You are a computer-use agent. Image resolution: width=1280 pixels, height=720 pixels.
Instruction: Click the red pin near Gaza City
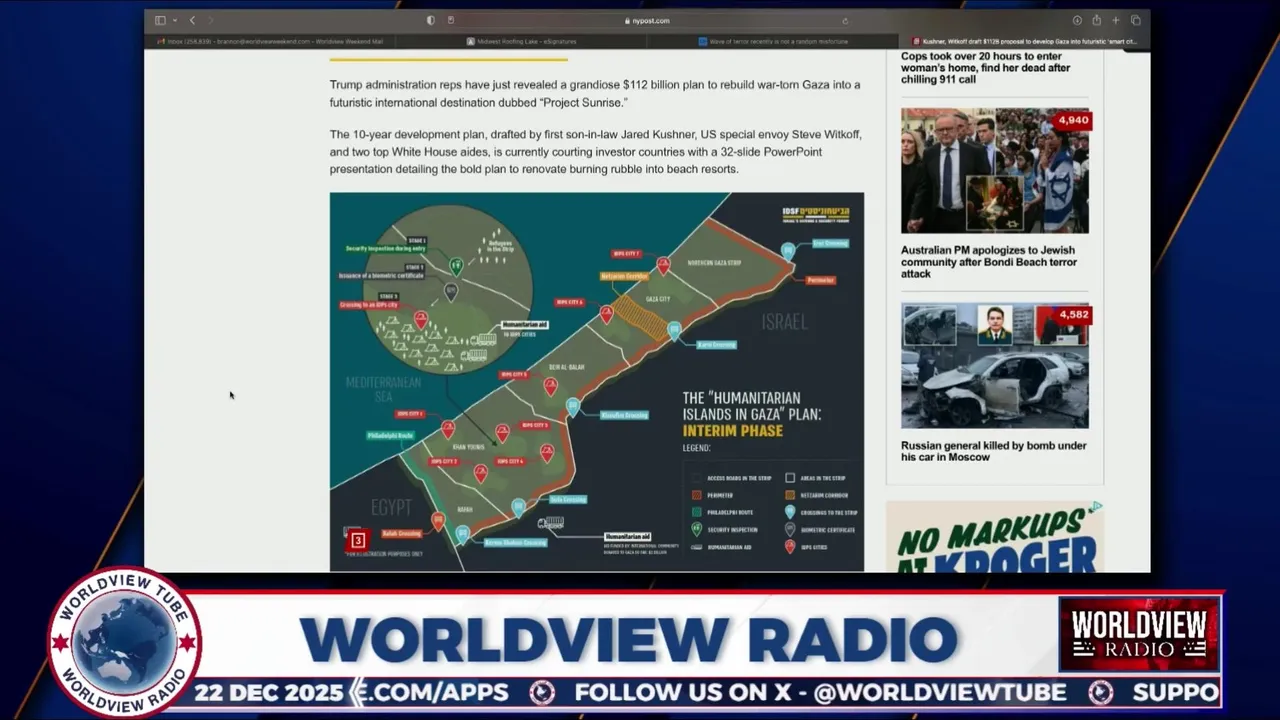pos(663,265)
